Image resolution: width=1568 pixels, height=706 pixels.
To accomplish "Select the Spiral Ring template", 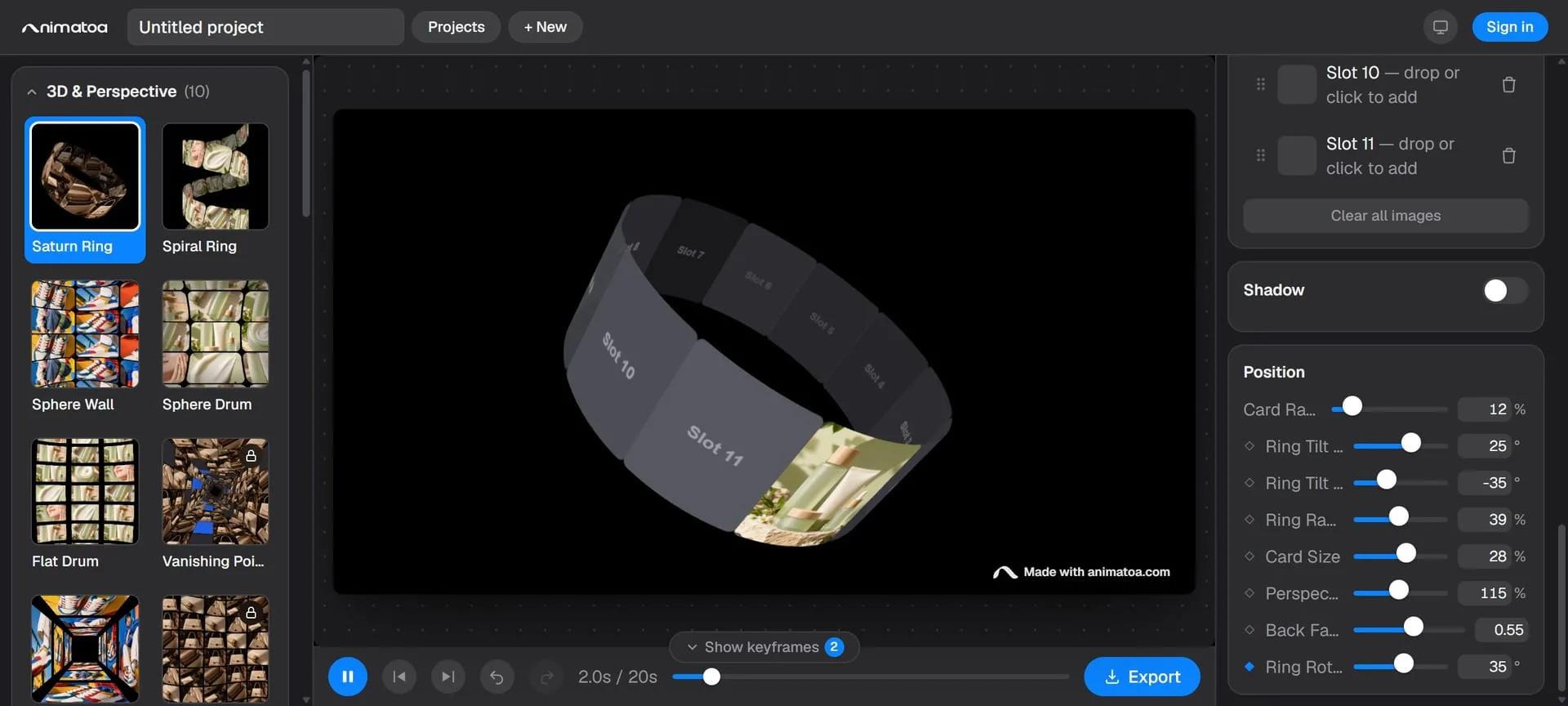I will tap(216, 190).
